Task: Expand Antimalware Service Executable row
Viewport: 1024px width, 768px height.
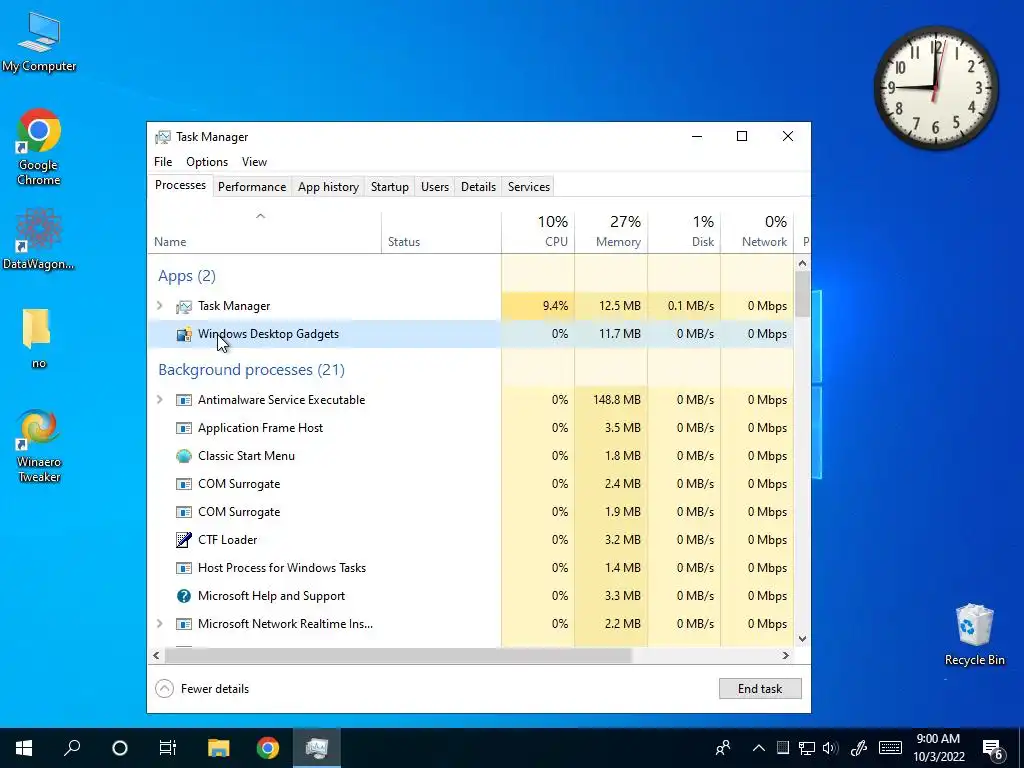Action: click(159, 400)
